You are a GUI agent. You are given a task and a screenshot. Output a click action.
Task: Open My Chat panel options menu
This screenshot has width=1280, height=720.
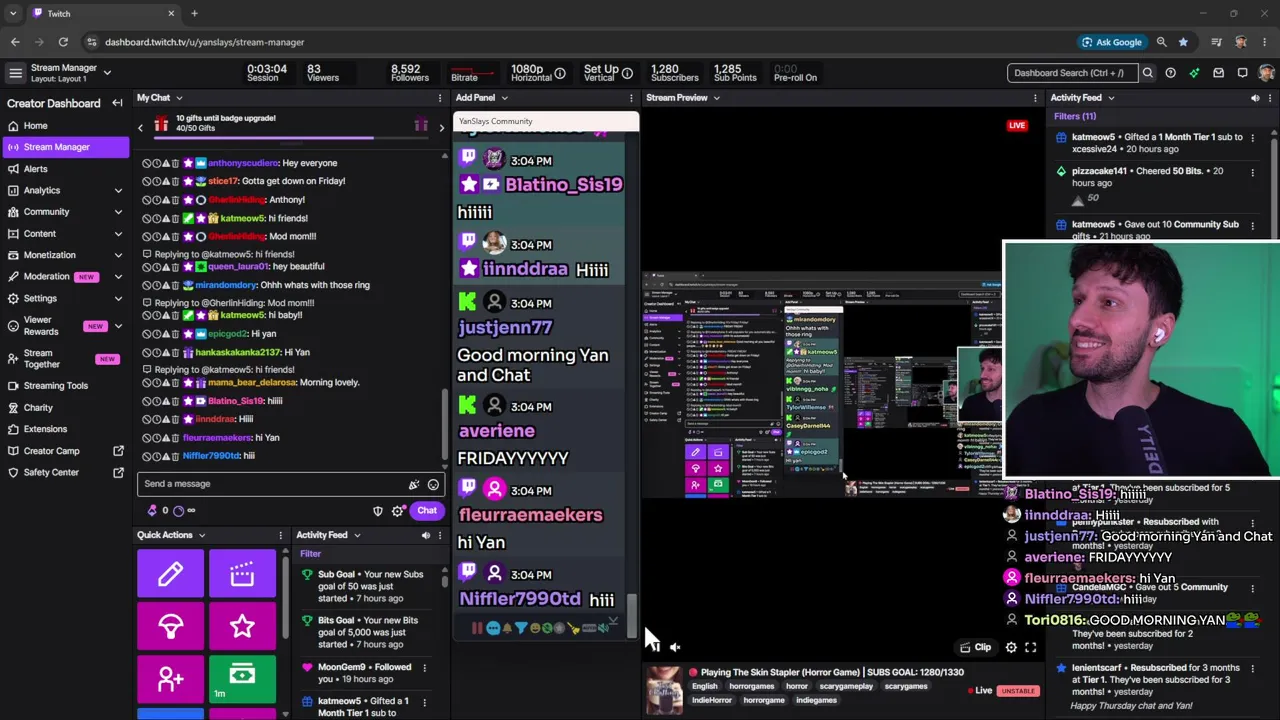(x=439, y=98)
